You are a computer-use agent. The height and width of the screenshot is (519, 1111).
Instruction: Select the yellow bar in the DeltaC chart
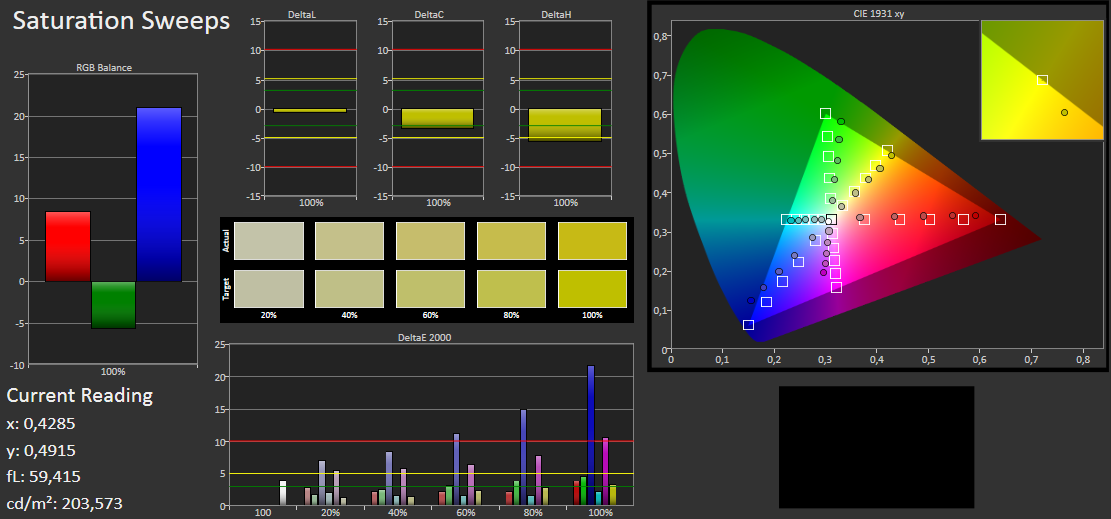(437, 118)
